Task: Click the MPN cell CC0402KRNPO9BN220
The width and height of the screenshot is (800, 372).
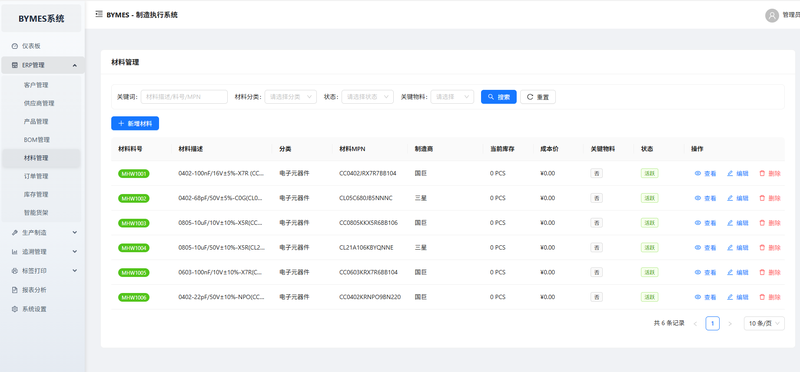Action: point(369,297)
